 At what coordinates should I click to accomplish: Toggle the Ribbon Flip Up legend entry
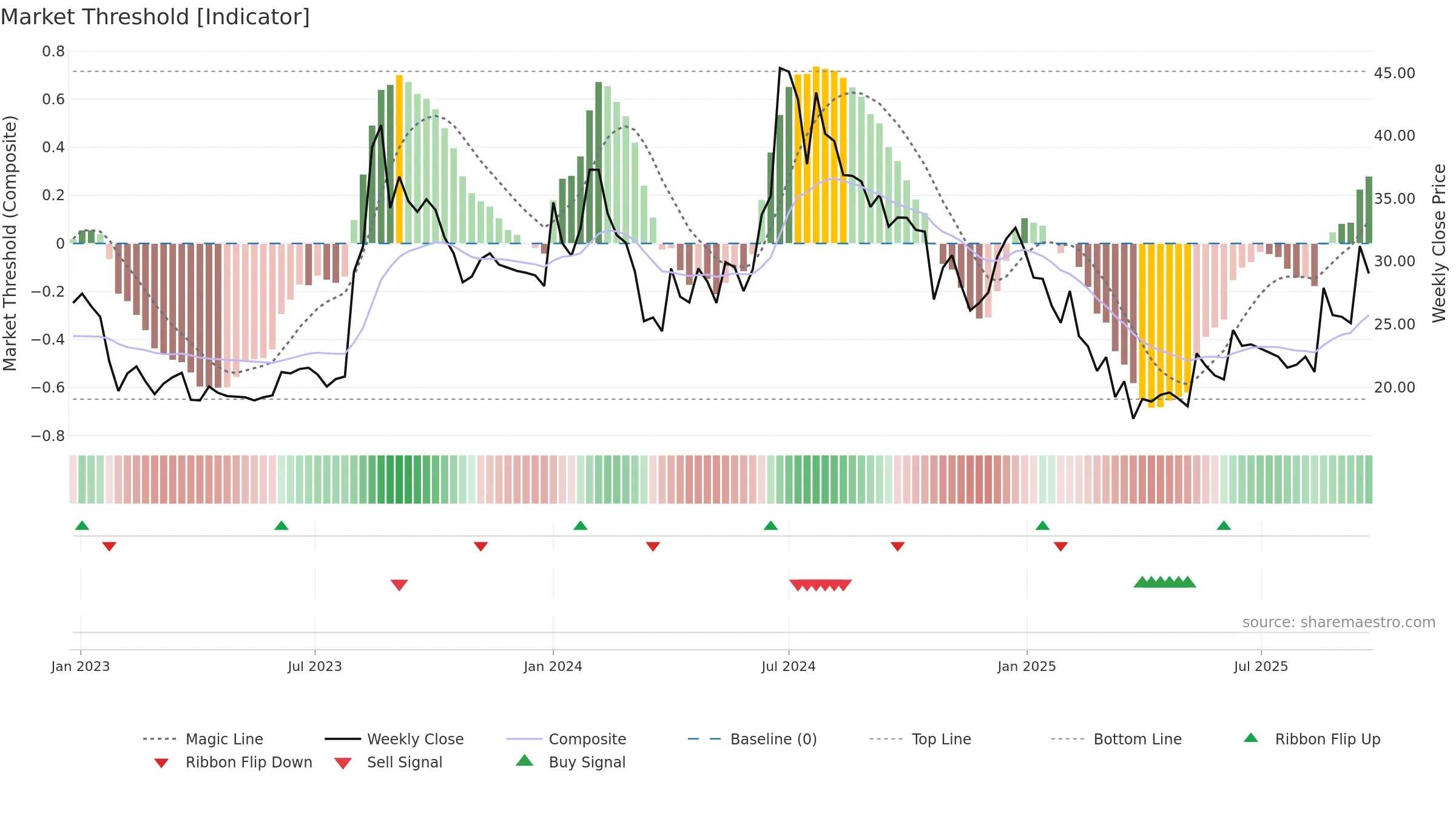pos(1312,739)
